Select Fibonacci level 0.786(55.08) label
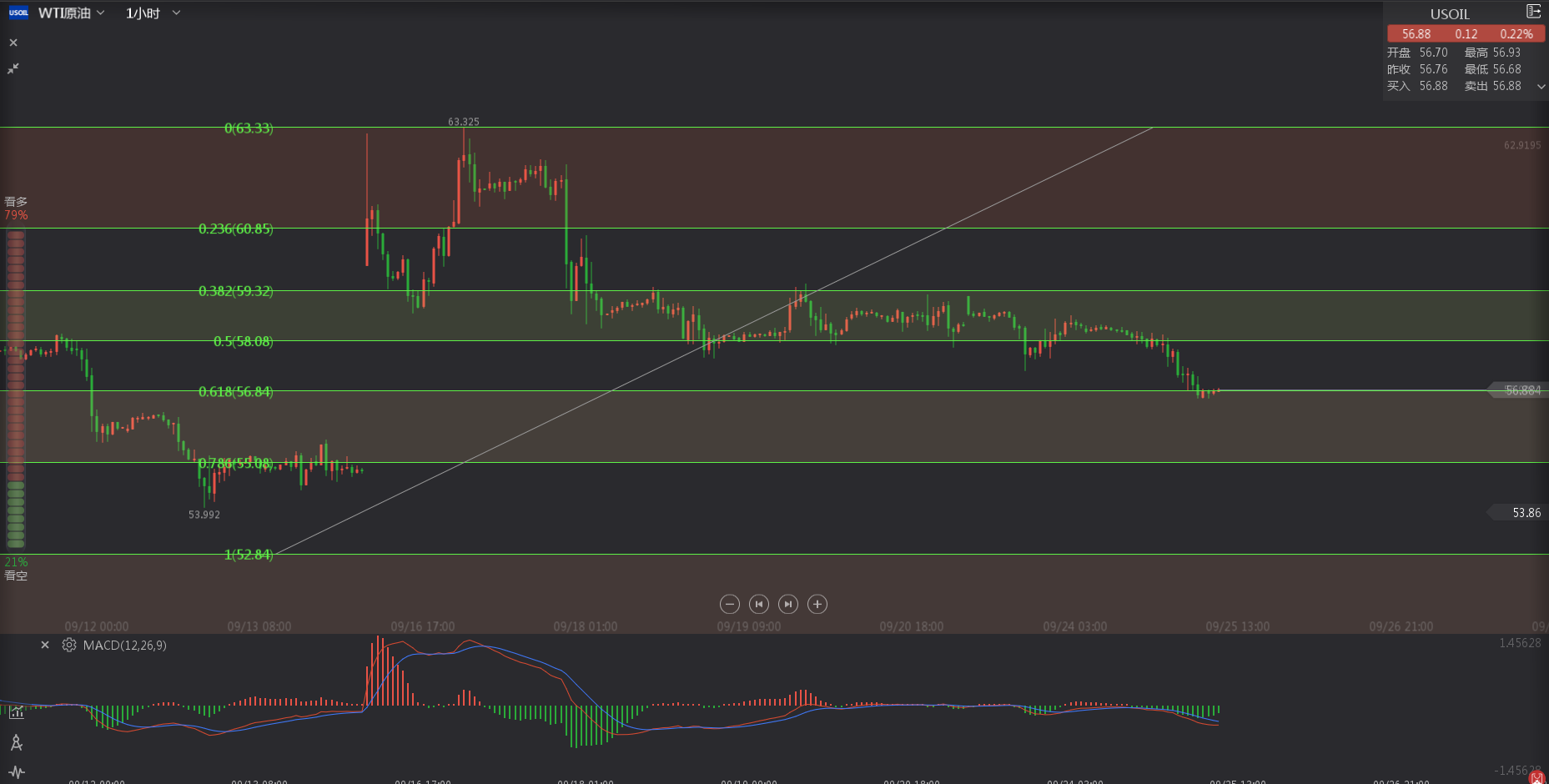Screen dimensions: 1549x784 pos(236,463)
